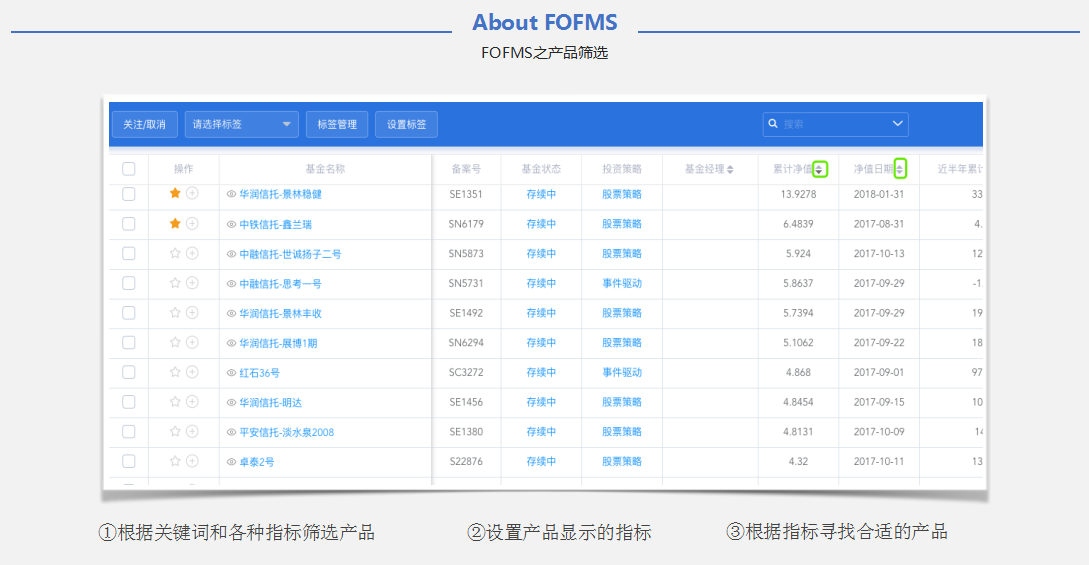Check the row for 中铁信托-鑫兰瑞

[x=128, y=224]
